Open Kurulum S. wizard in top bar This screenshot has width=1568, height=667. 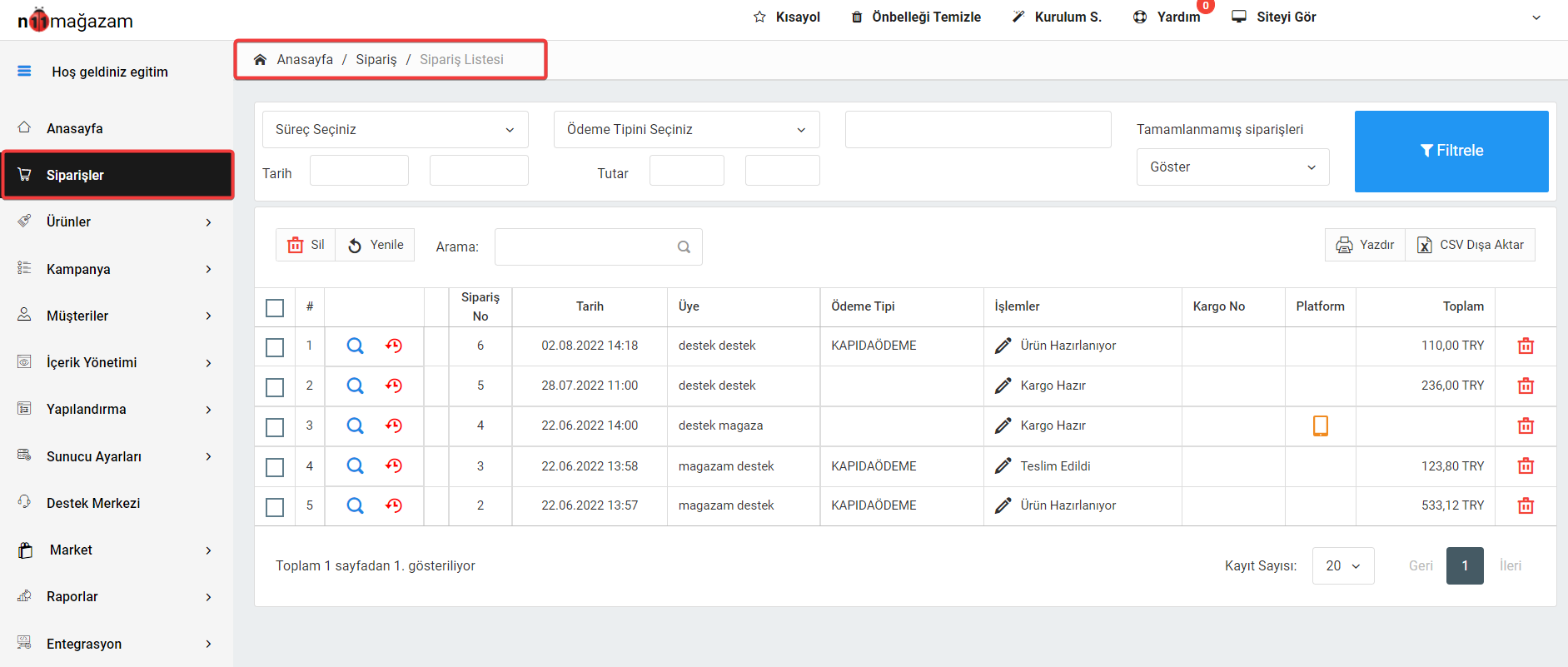click(1057, 17)
